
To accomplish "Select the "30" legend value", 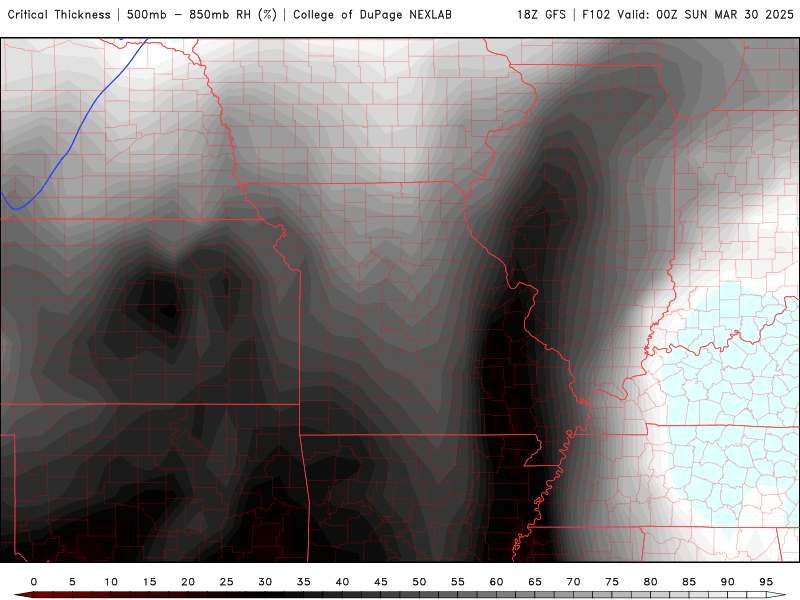I will pyautogui.click(x=265, y=582).
